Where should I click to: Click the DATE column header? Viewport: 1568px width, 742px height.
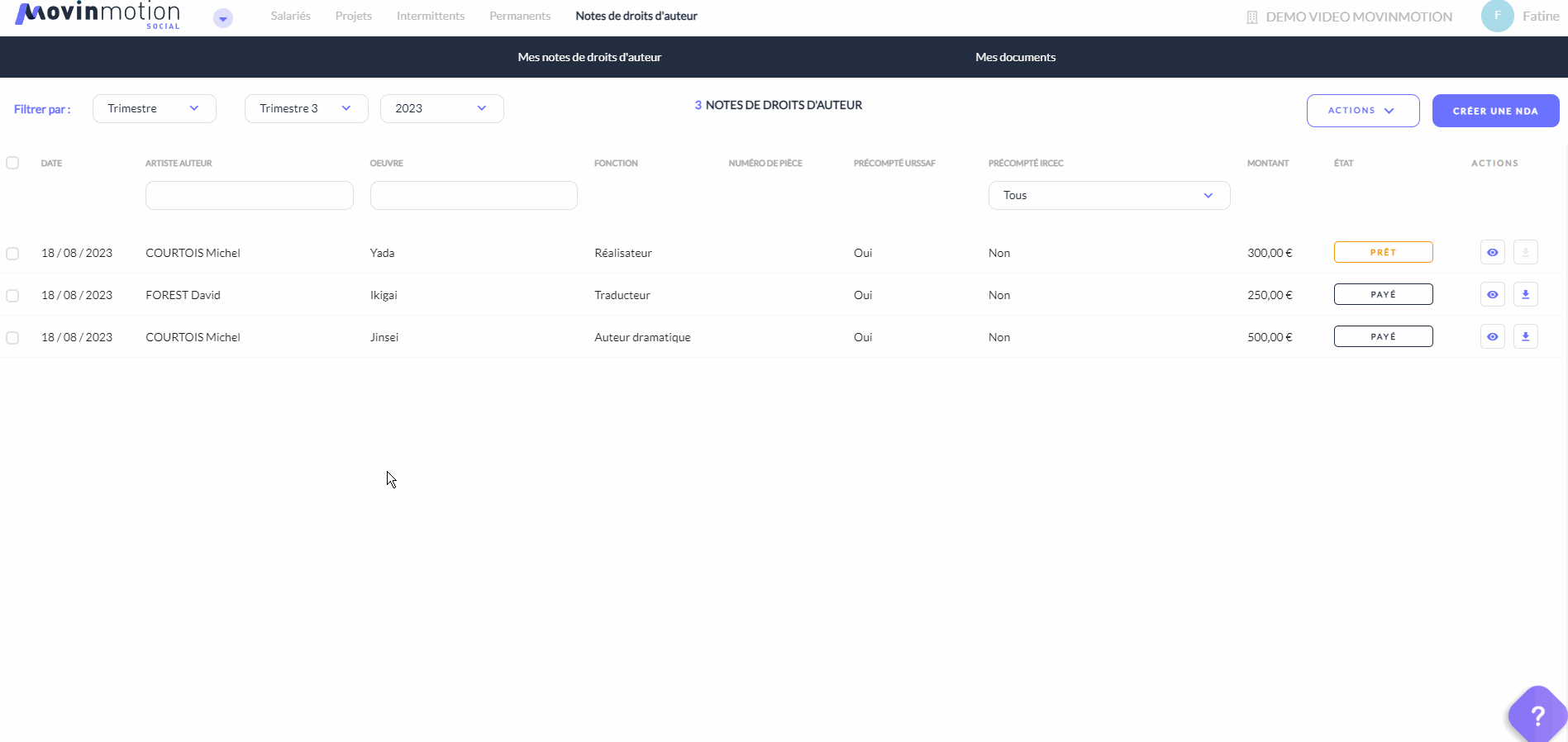pos(51,163)
